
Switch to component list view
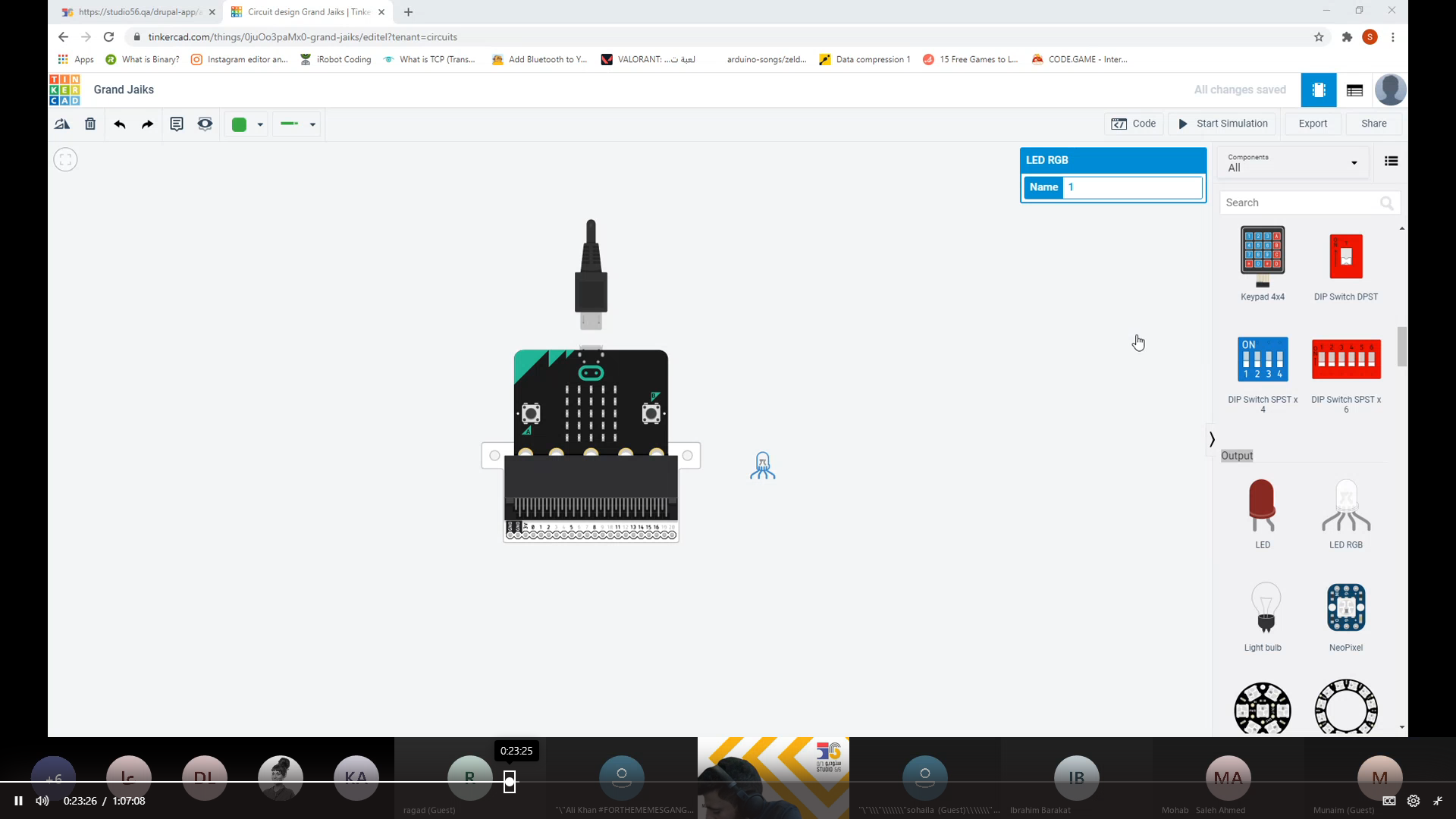pos(1354,90)
